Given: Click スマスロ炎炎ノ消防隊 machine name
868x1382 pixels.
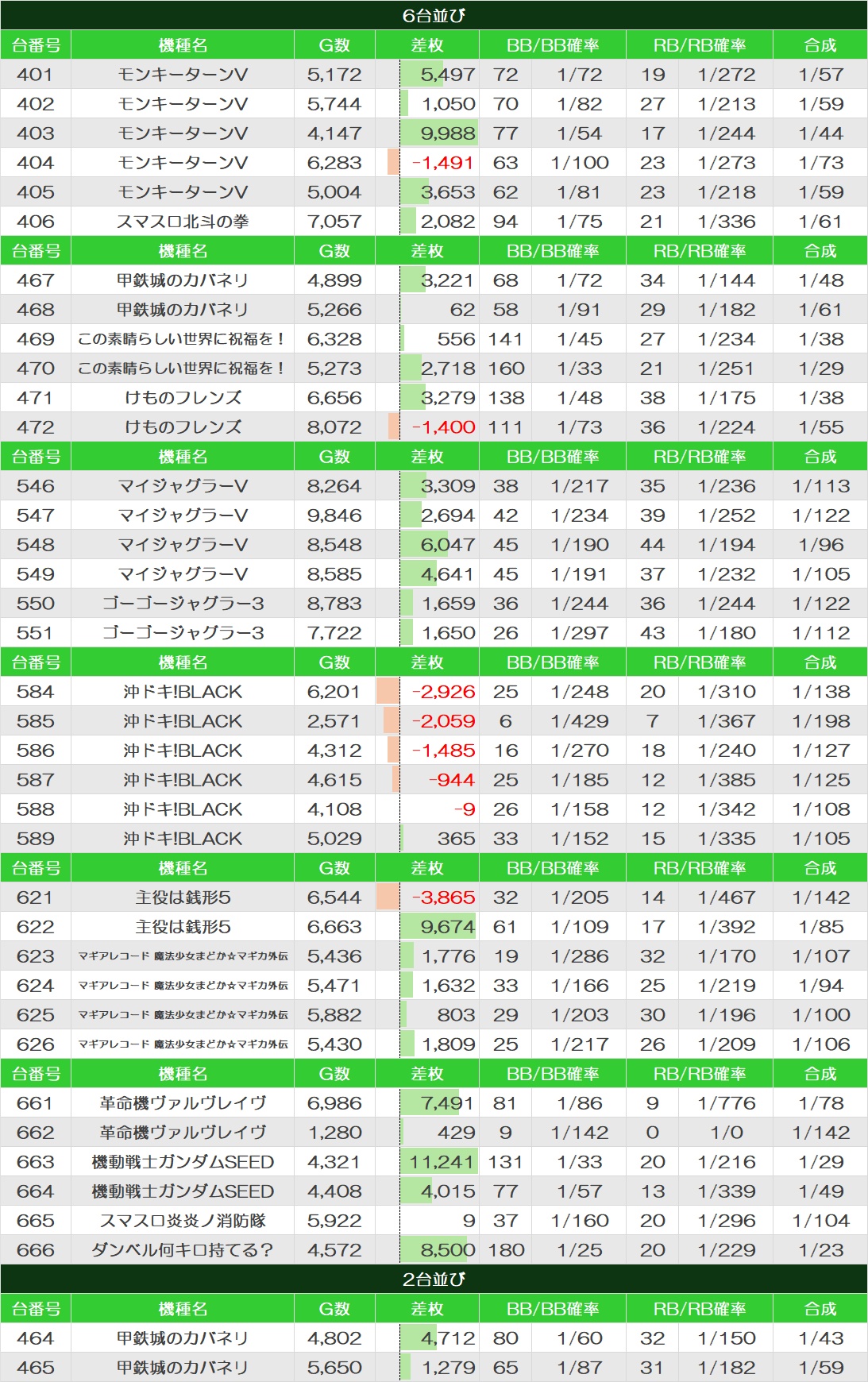Looking at the screenshot, I should point(183,1221).
